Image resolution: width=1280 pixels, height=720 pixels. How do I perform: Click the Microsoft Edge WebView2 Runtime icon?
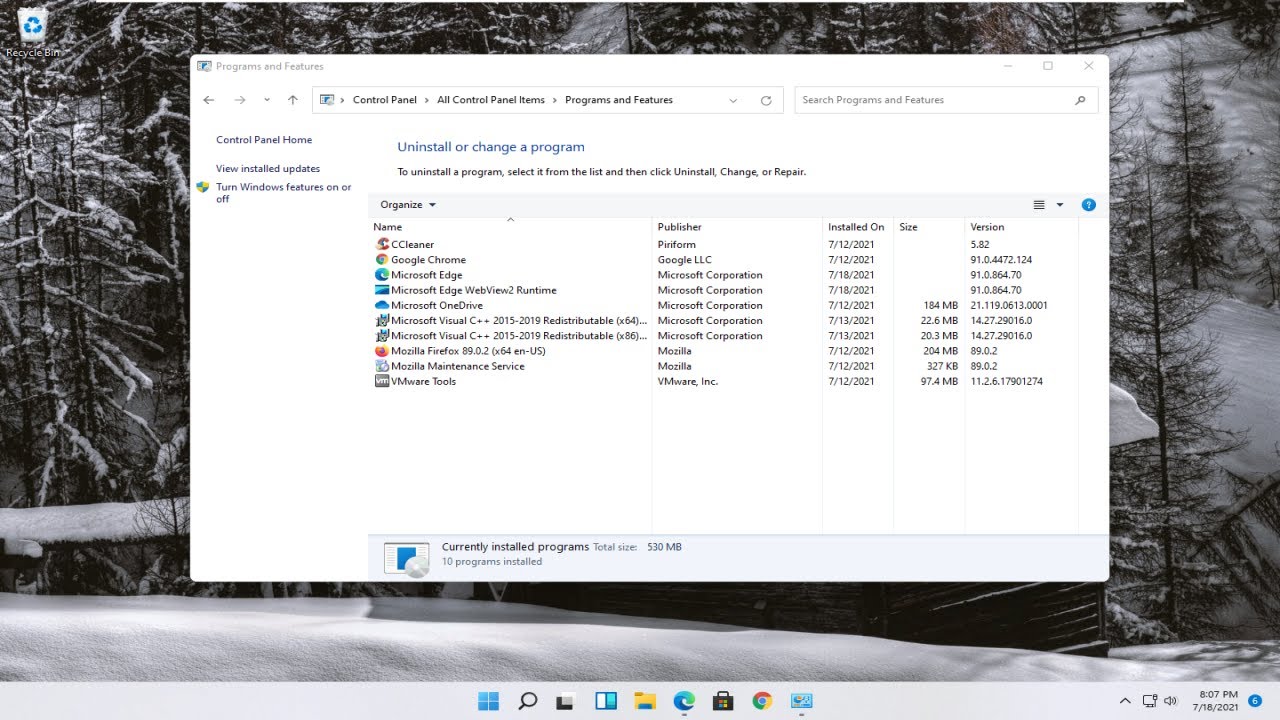pos(382,290)
